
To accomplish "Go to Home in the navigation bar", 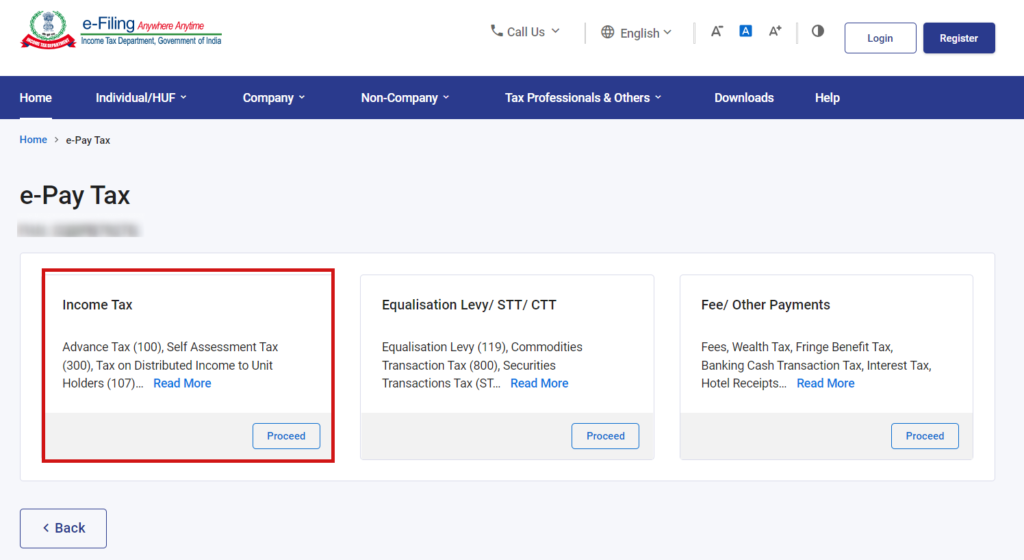I will click(36, 98).
